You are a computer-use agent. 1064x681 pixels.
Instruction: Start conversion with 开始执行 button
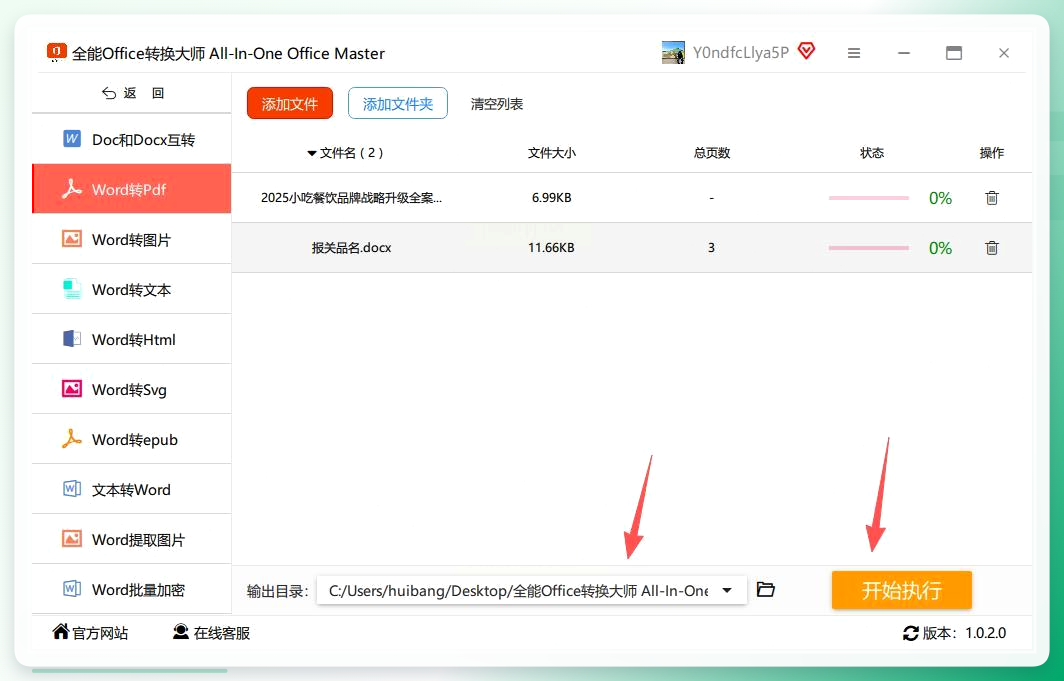tap(902, 590)
